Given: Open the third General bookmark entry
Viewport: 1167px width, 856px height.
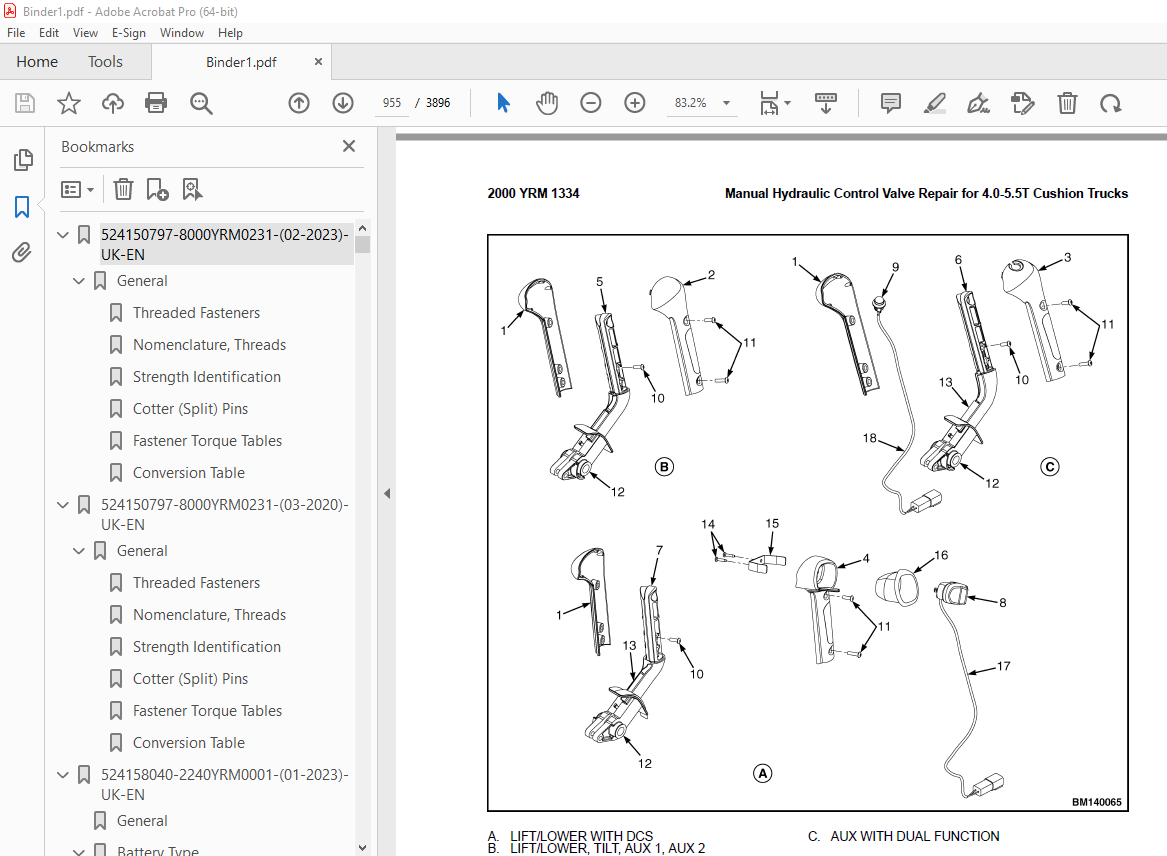Looking at the screenshot, I should pos(142,821).
